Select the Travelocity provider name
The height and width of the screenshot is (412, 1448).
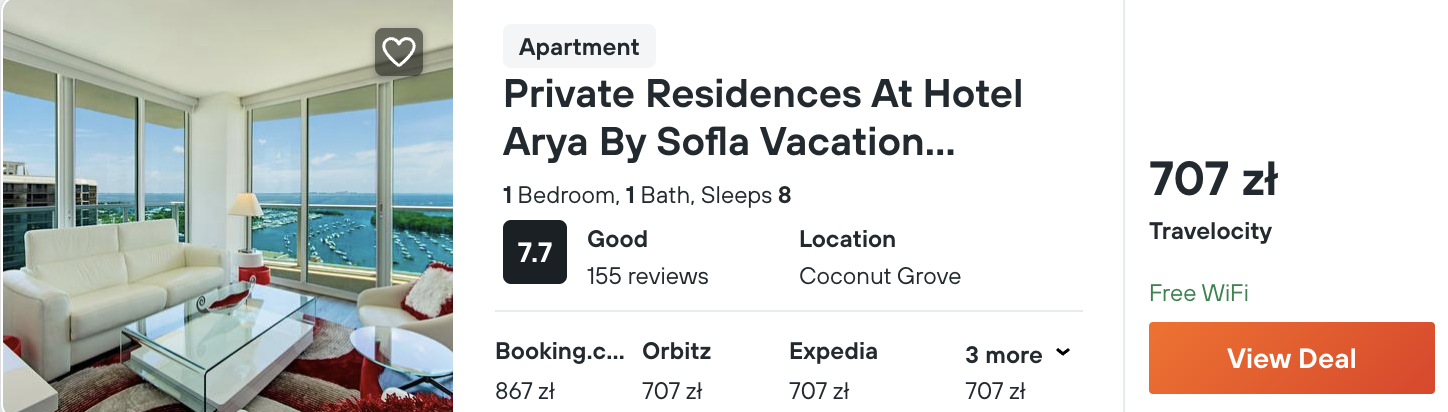click(x=1210, y=232)
